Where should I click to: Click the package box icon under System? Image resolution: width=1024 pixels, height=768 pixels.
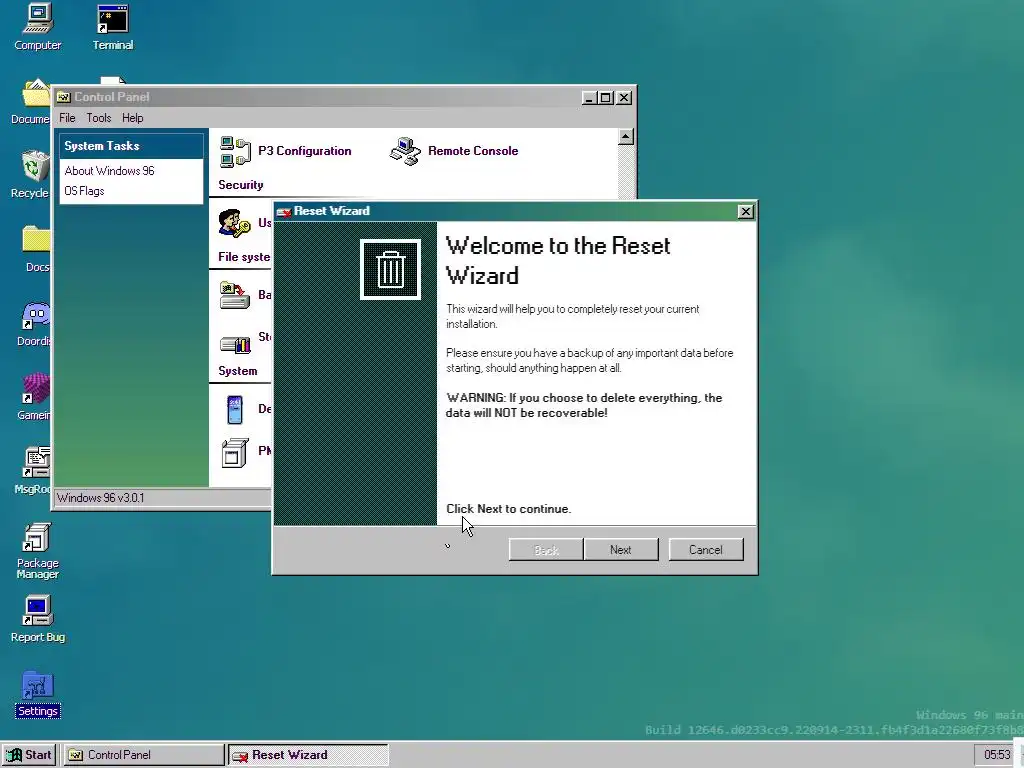point(234,453)
